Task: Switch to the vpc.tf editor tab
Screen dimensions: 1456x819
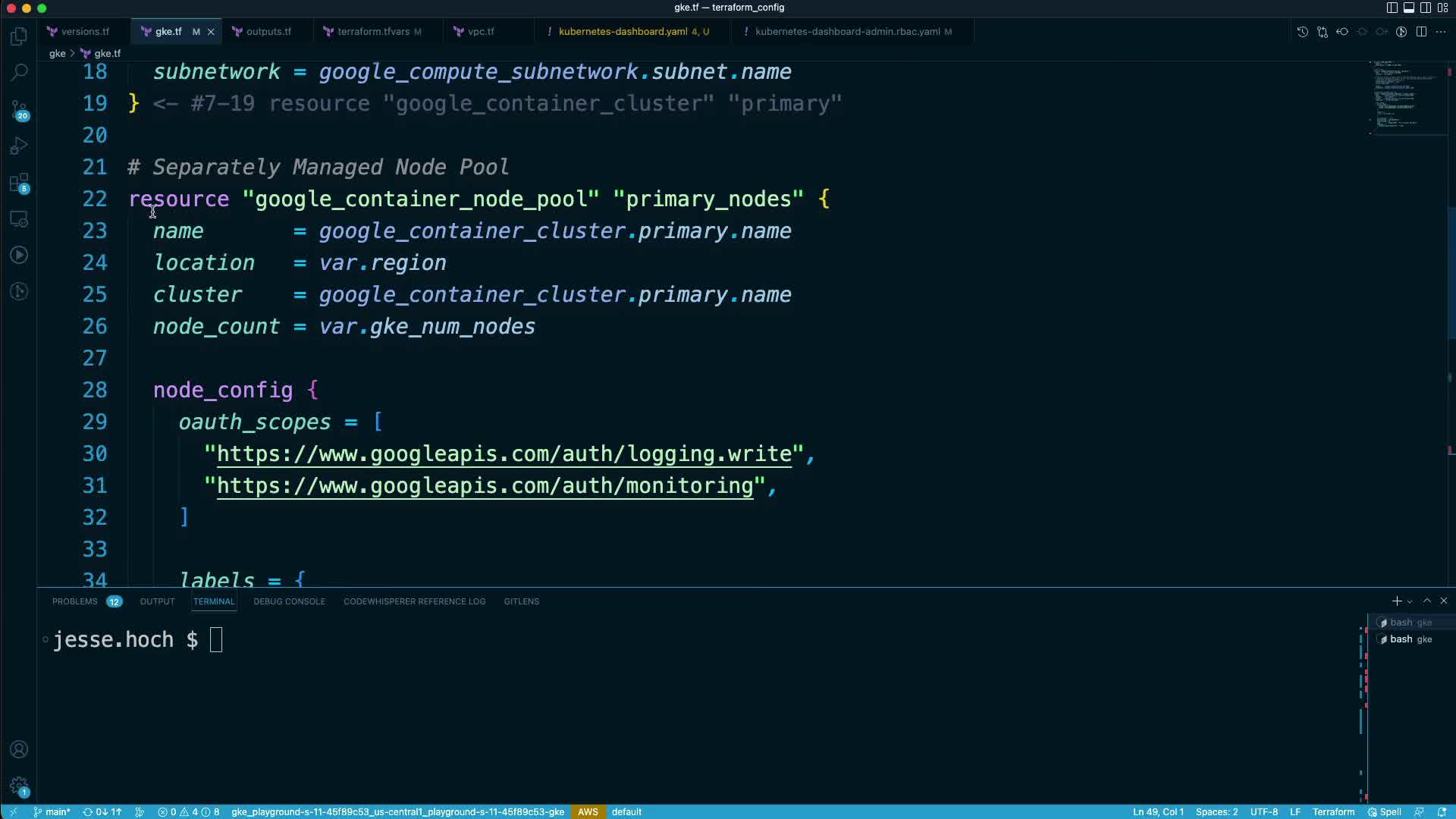Action: pyautogui.click(x=481, y=32)
